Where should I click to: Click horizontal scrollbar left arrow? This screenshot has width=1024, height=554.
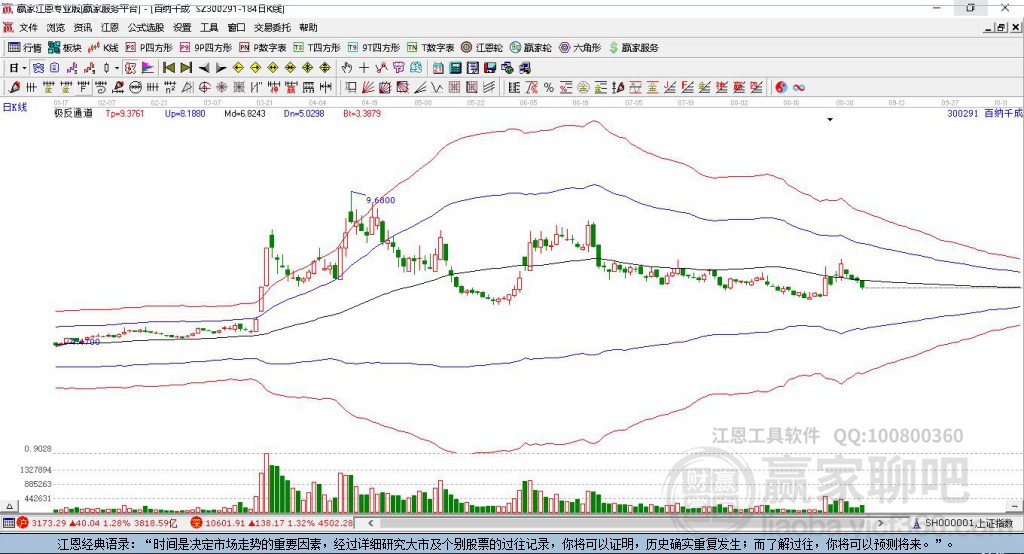pos(371,523)
